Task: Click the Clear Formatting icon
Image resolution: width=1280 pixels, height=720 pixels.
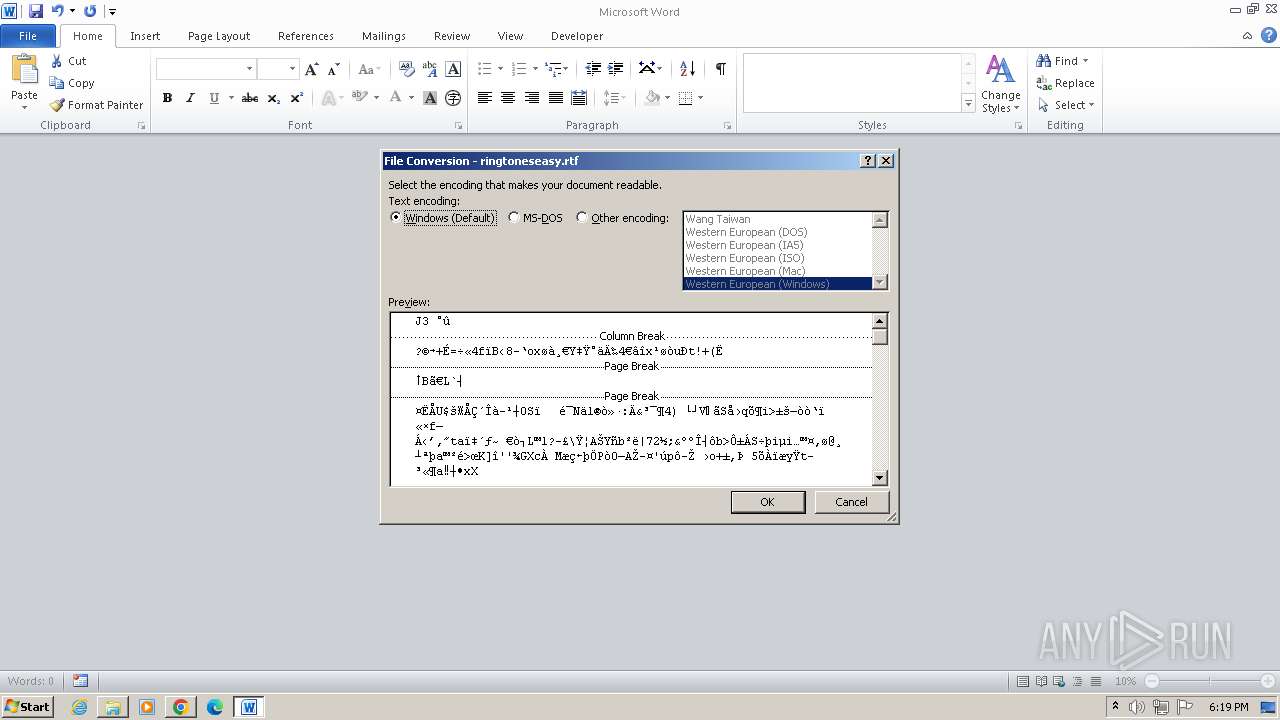Action: coord(406,69)
